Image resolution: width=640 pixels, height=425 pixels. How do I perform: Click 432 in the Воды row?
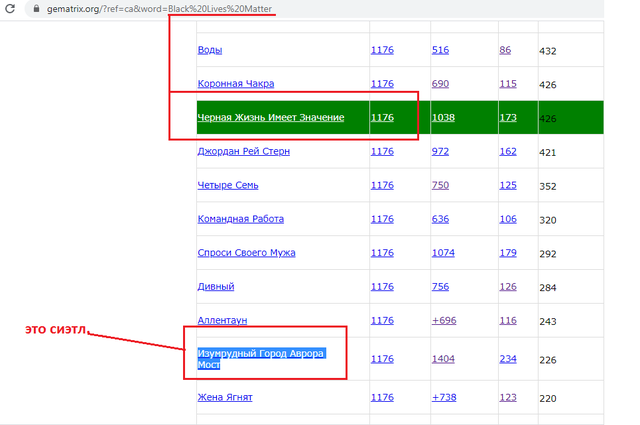(547, 51)
